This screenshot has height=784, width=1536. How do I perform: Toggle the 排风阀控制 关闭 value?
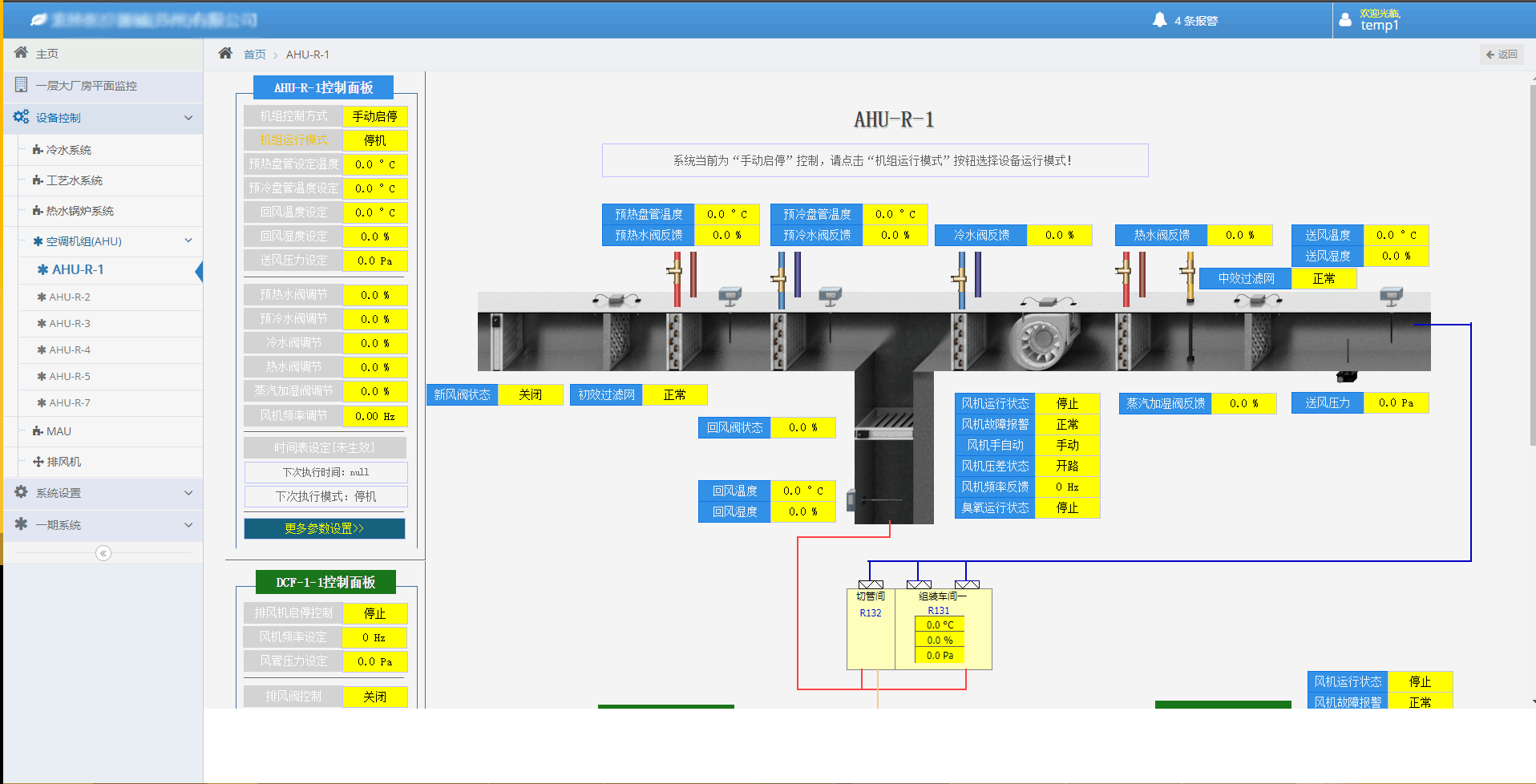[374, 697]
